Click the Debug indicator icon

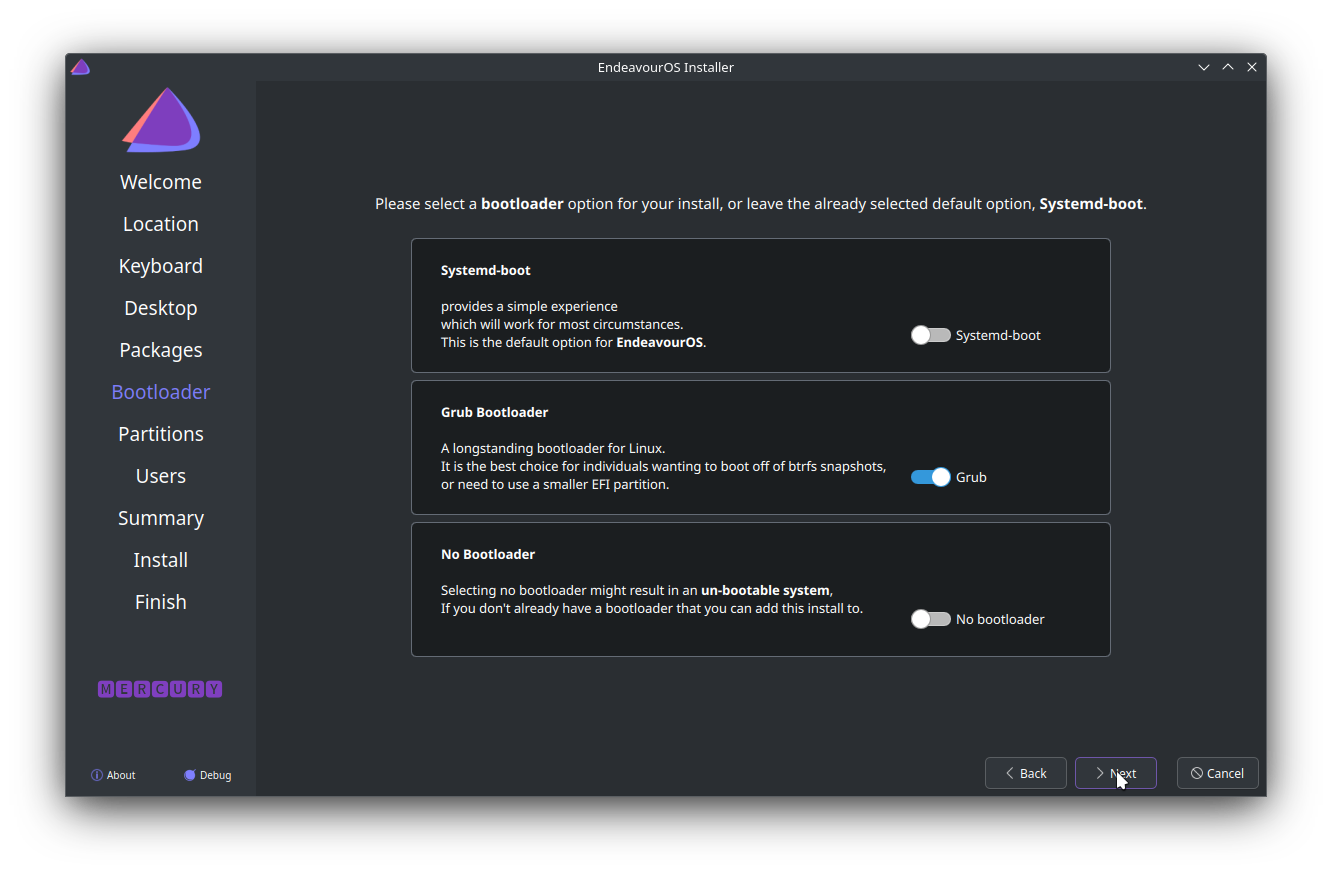pyautogui.click(x=190, y=775)
